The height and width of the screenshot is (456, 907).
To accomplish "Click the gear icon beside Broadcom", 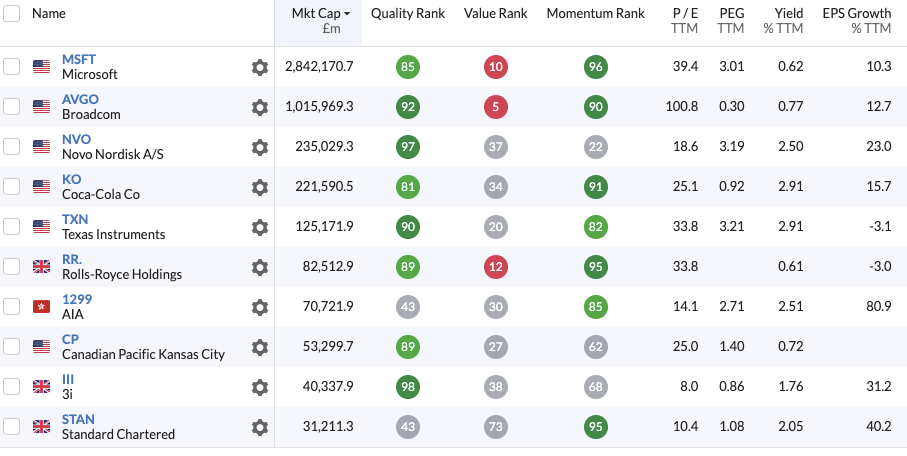I will (260, 107).
